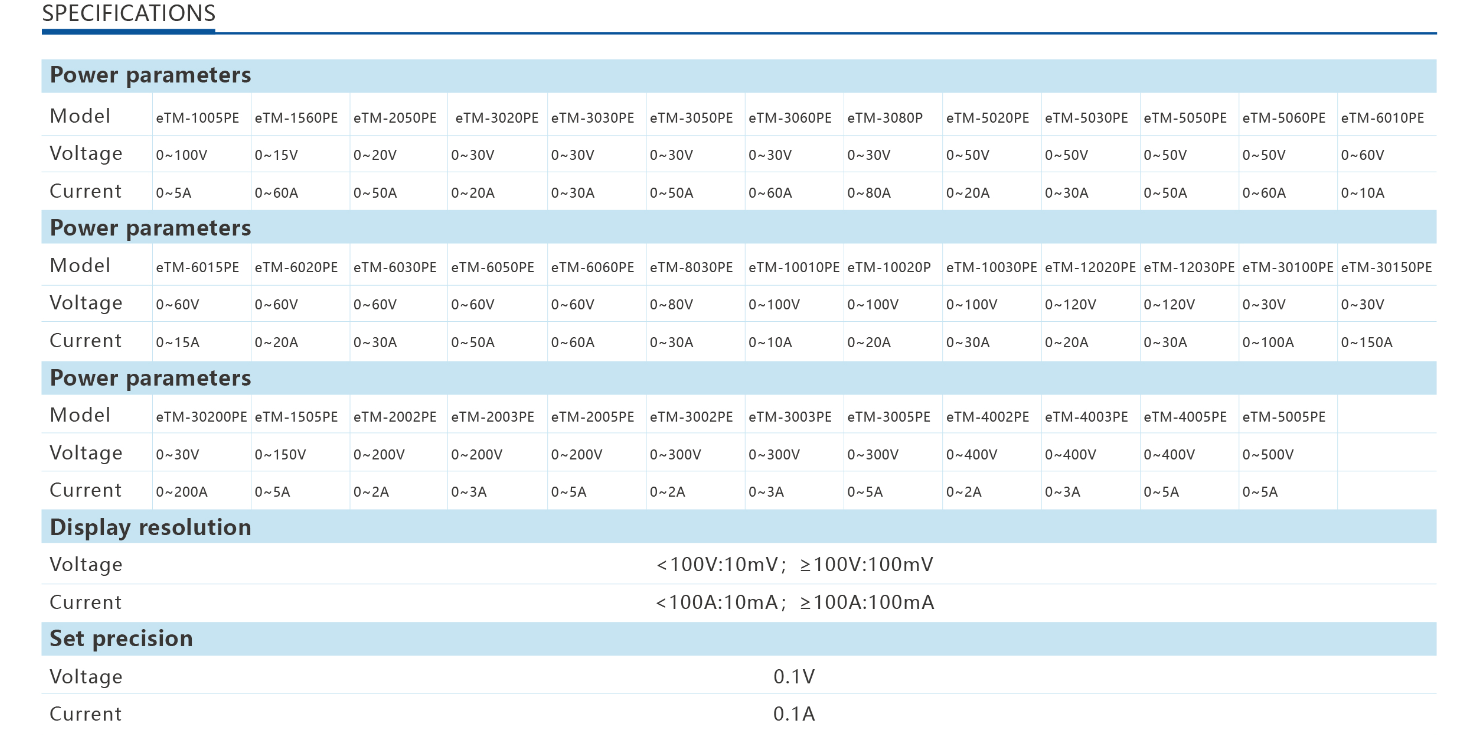Select the 0~80V voltage value
Image resolution: width=1476 pixels, height=735 pixels.
pyautogui.click(x=671, y=305)
